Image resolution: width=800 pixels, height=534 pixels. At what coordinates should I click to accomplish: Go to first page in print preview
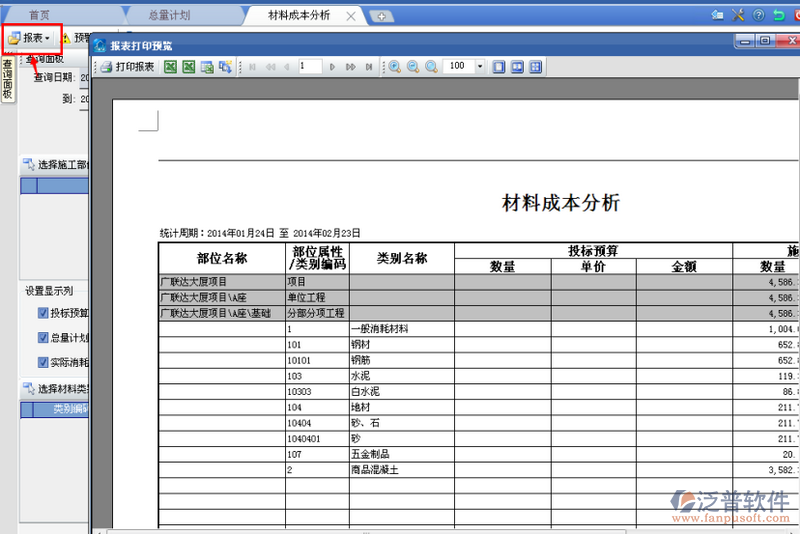point(252,67)
